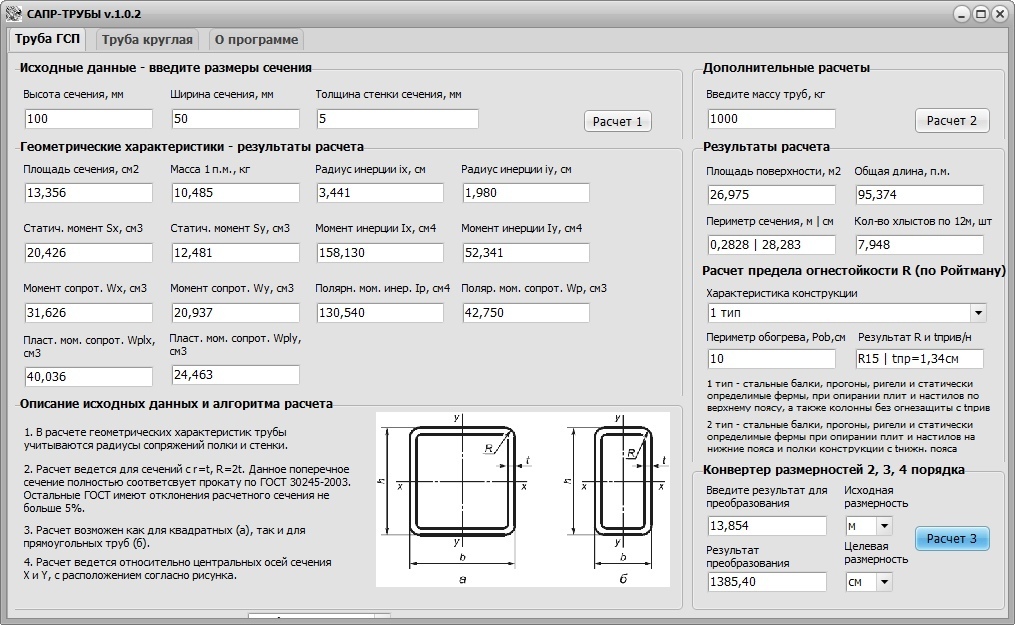Start conversion with the Расчет 3 button
This screenshot has width=1015, height=625.
pyautogui.click(x=952, y=538)
